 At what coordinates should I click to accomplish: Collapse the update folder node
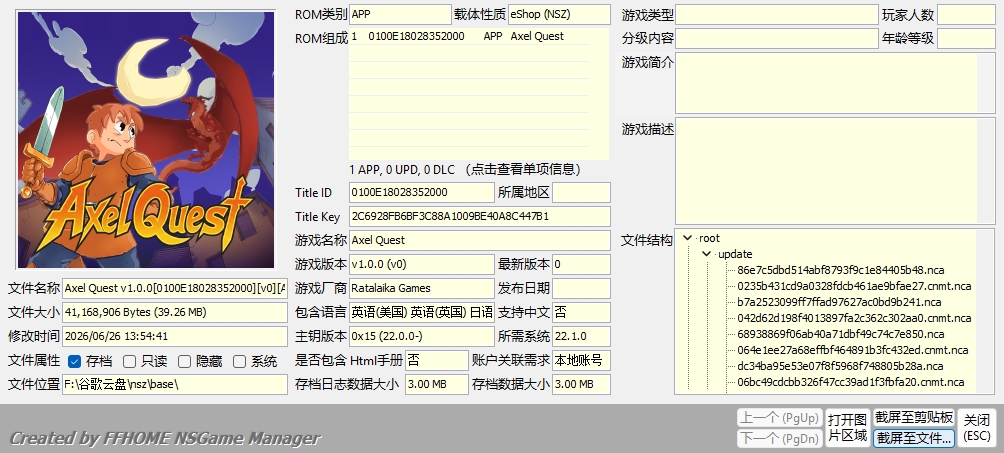[x=707, y=254]
